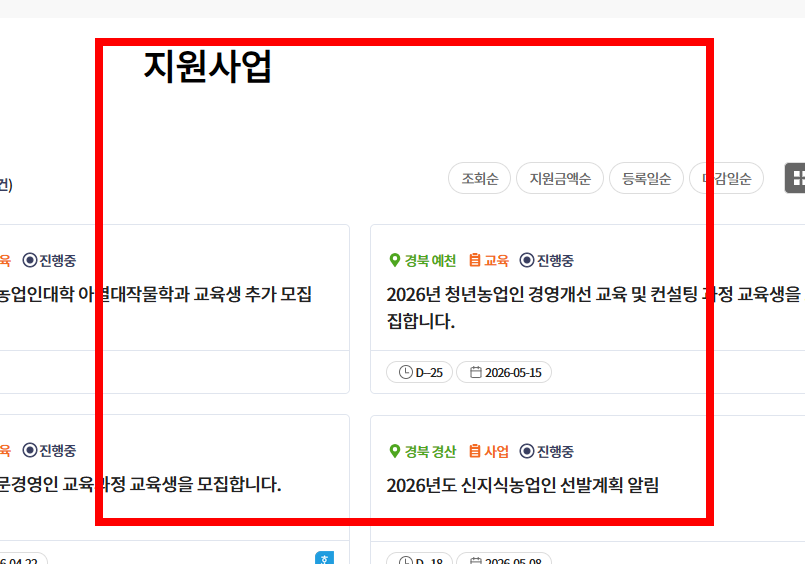Open the 2026년 청년농업인 경영개선 교육 post

[x=596, y=307]
